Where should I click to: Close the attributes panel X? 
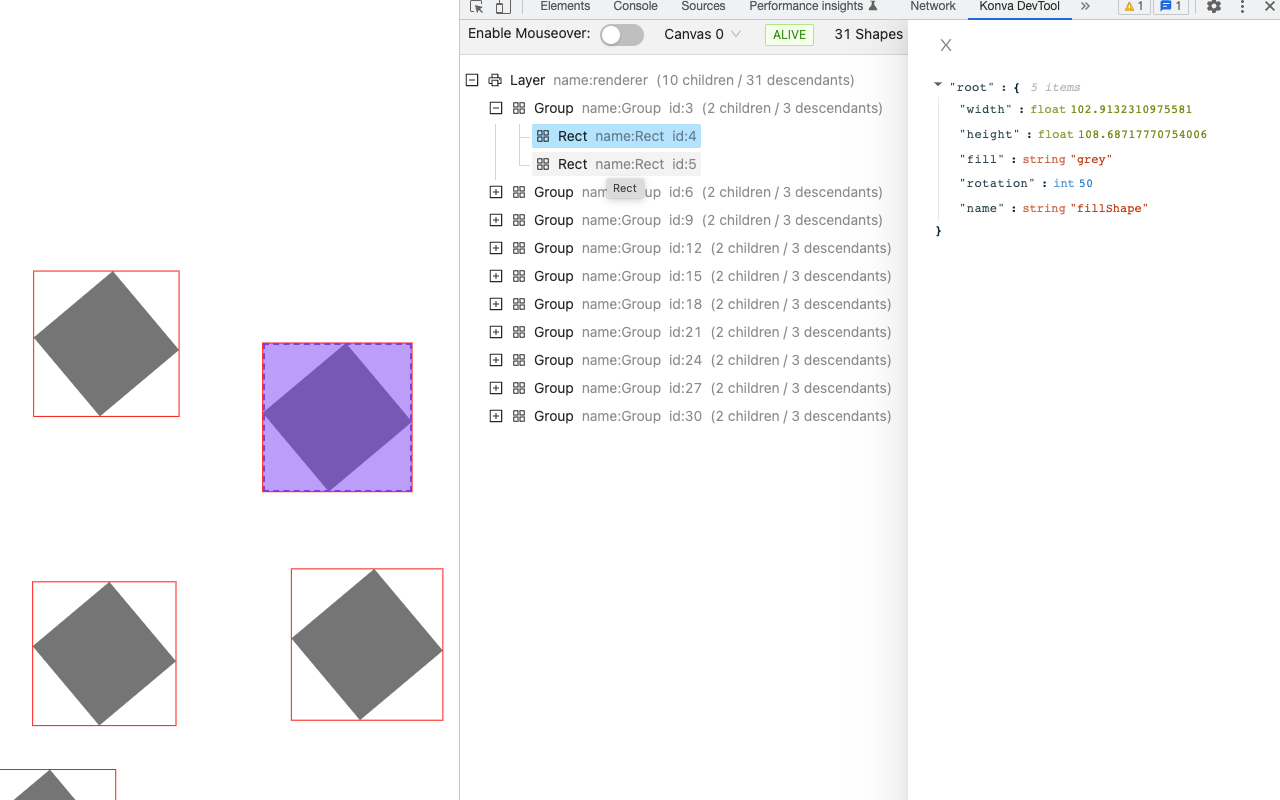[946, 45]
